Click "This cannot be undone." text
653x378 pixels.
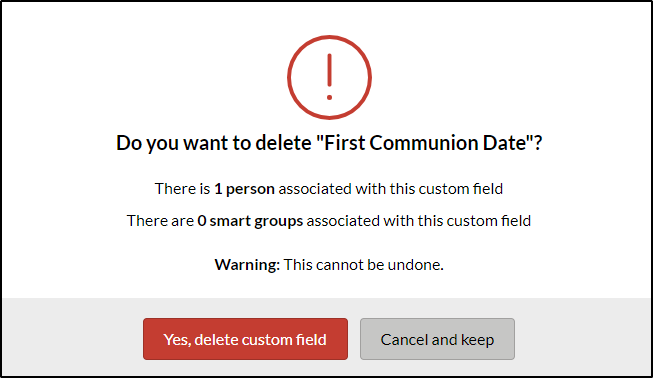(364, 265)
